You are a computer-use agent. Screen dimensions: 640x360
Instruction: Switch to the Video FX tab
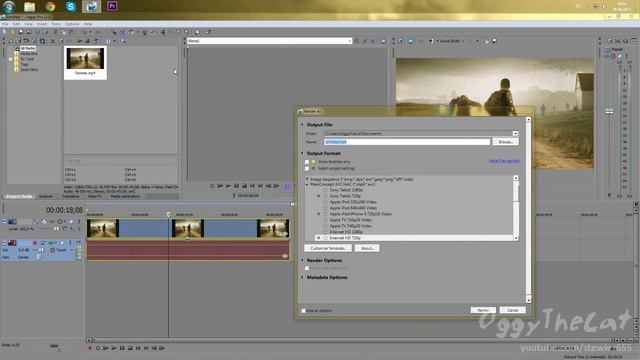95,196
